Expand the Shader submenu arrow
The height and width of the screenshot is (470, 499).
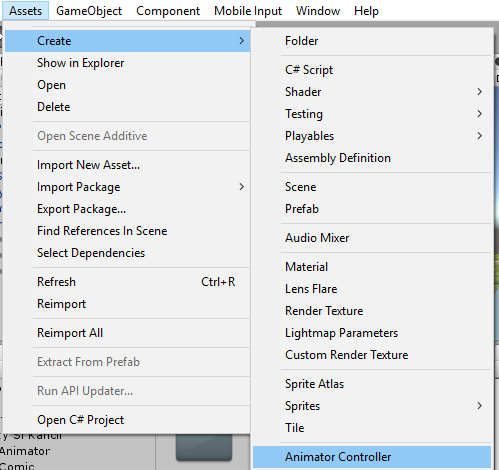pos(480,92)
